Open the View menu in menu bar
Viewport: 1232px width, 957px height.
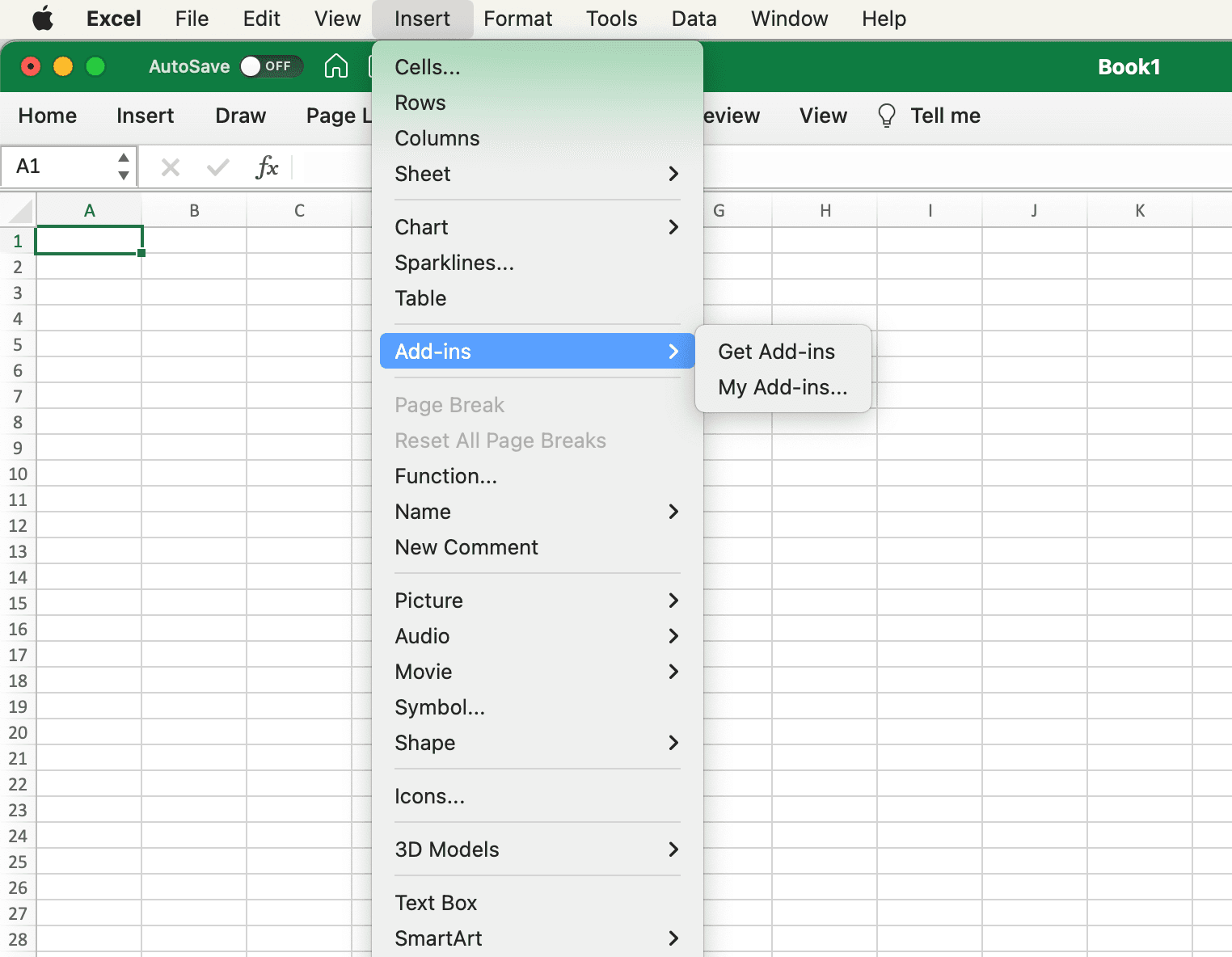(x=337, y=19)
